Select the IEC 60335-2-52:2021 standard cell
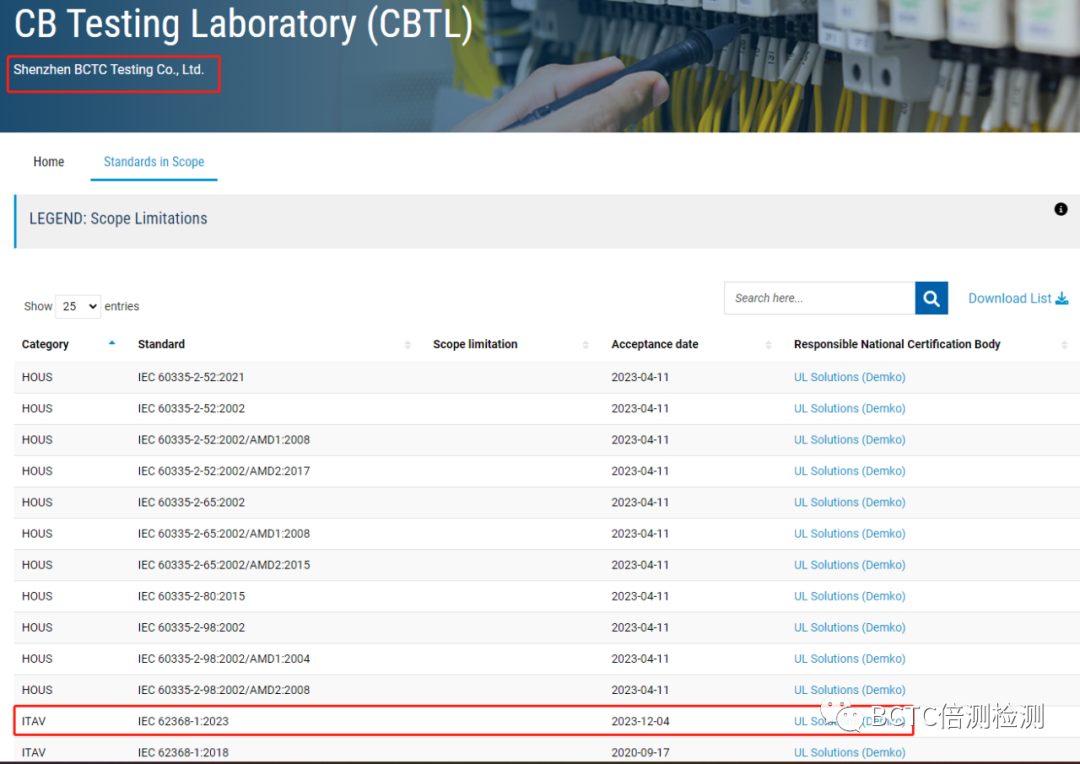 pos(191,378)
